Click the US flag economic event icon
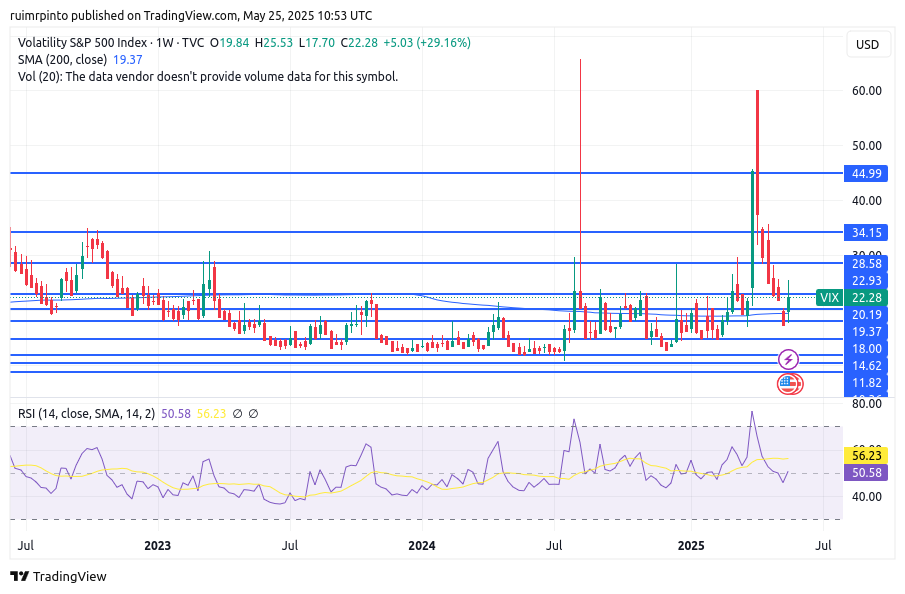 tap(790, 381)
